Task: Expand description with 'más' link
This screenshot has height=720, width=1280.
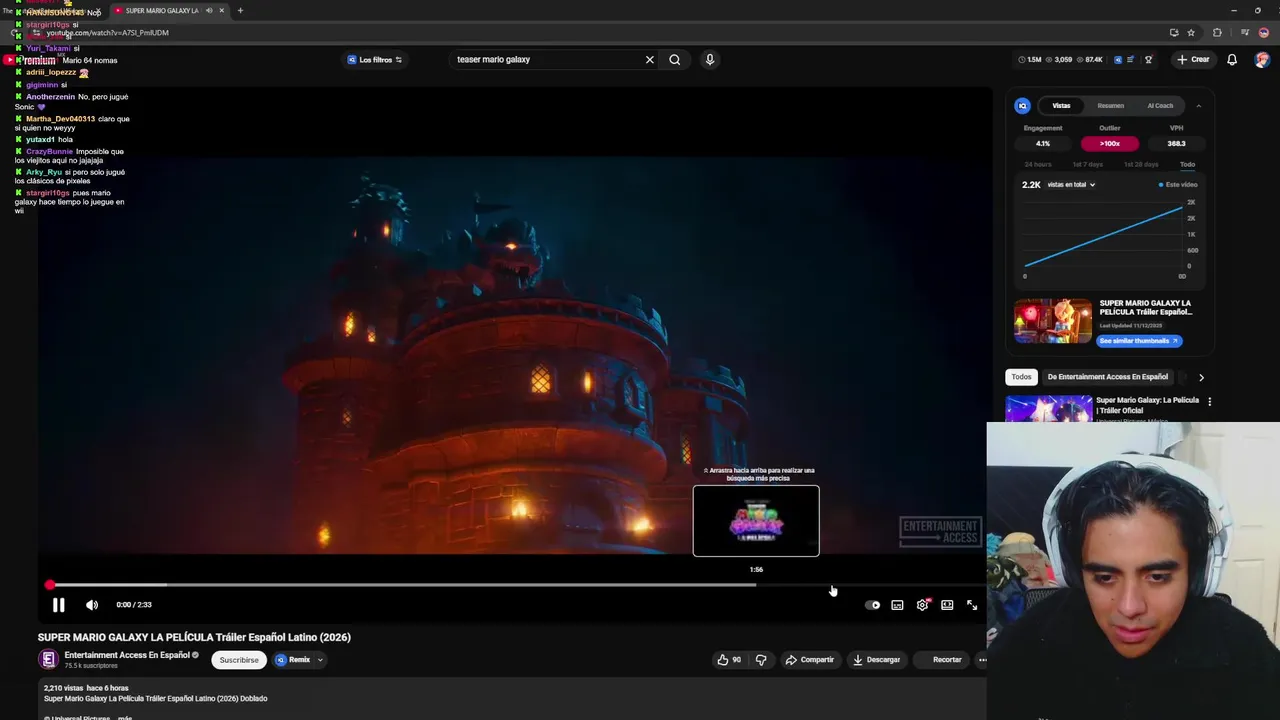Action: point(125,717)
